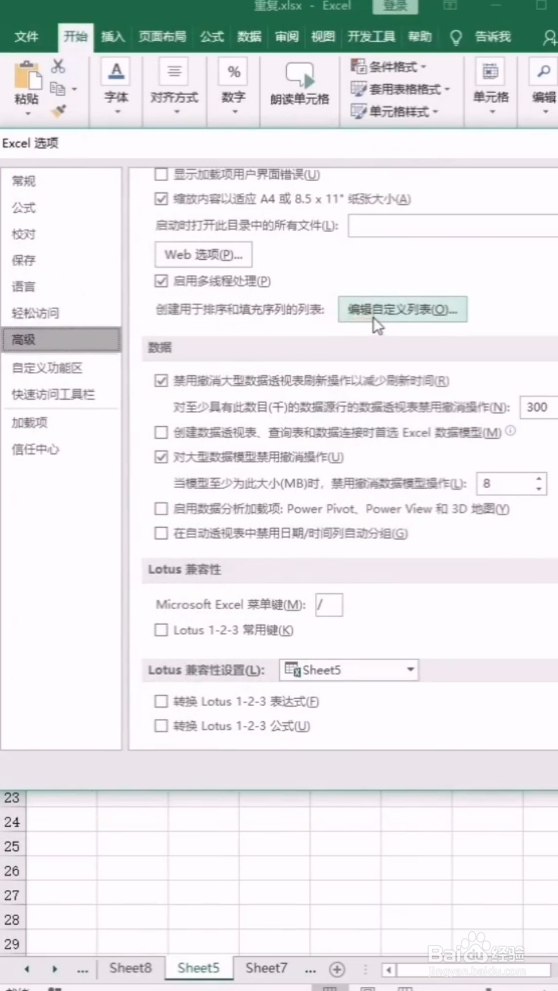Switch to Sheet8 worksheet tab
558x991 pixels.
coord(130,968)
